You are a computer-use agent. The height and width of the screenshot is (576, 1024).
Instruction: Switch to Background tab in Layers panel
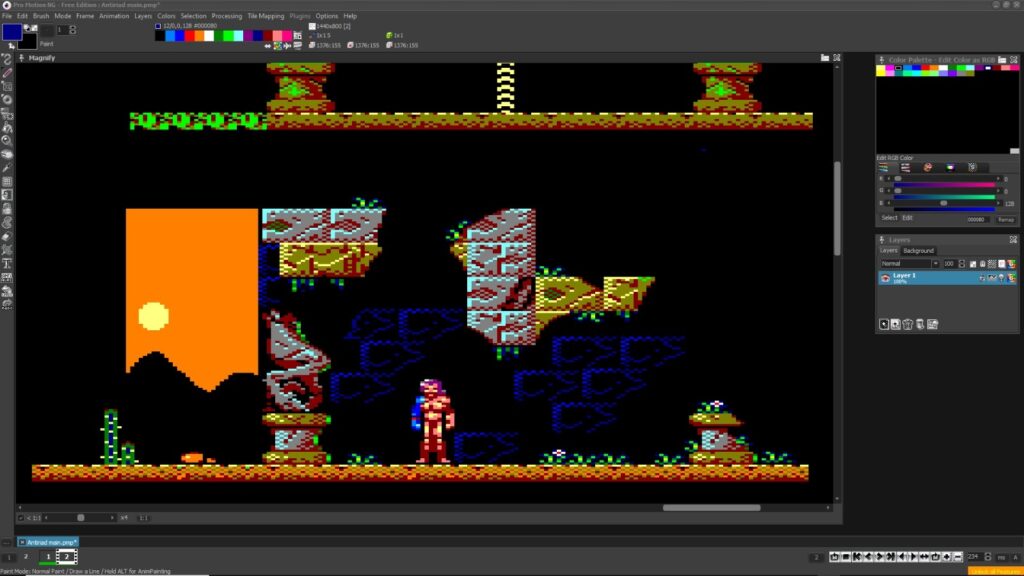click(918, 251)
